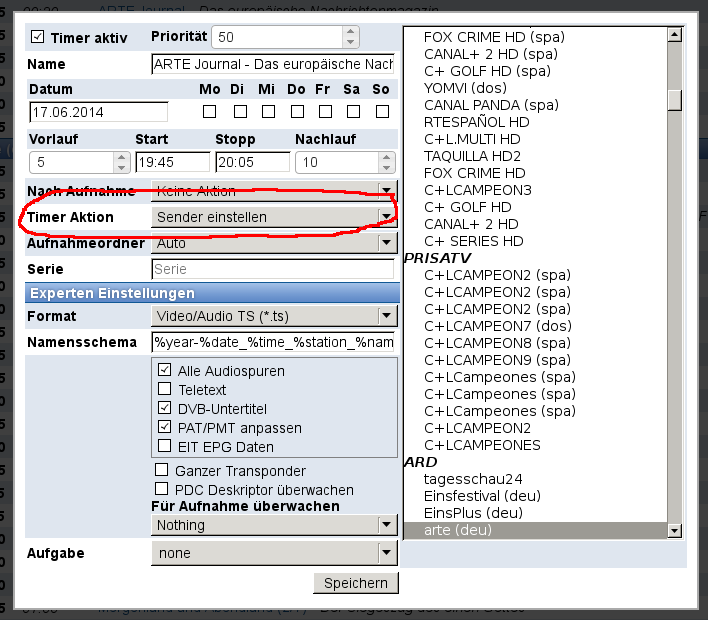Increase Nachlauf with up arrow

pos(383,156)
